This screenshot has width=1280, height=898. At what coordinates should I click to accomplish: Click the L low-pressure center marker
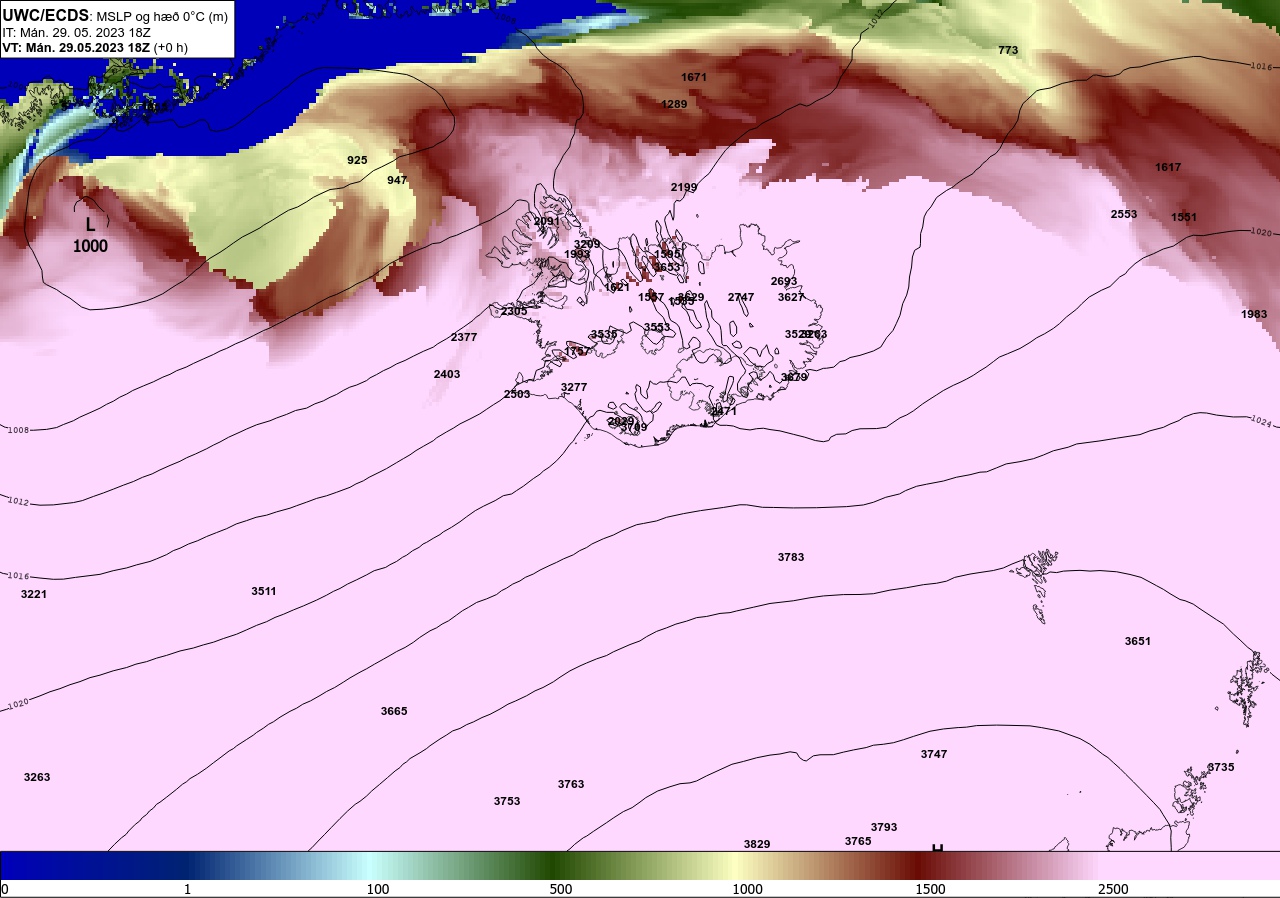[90, 225]
